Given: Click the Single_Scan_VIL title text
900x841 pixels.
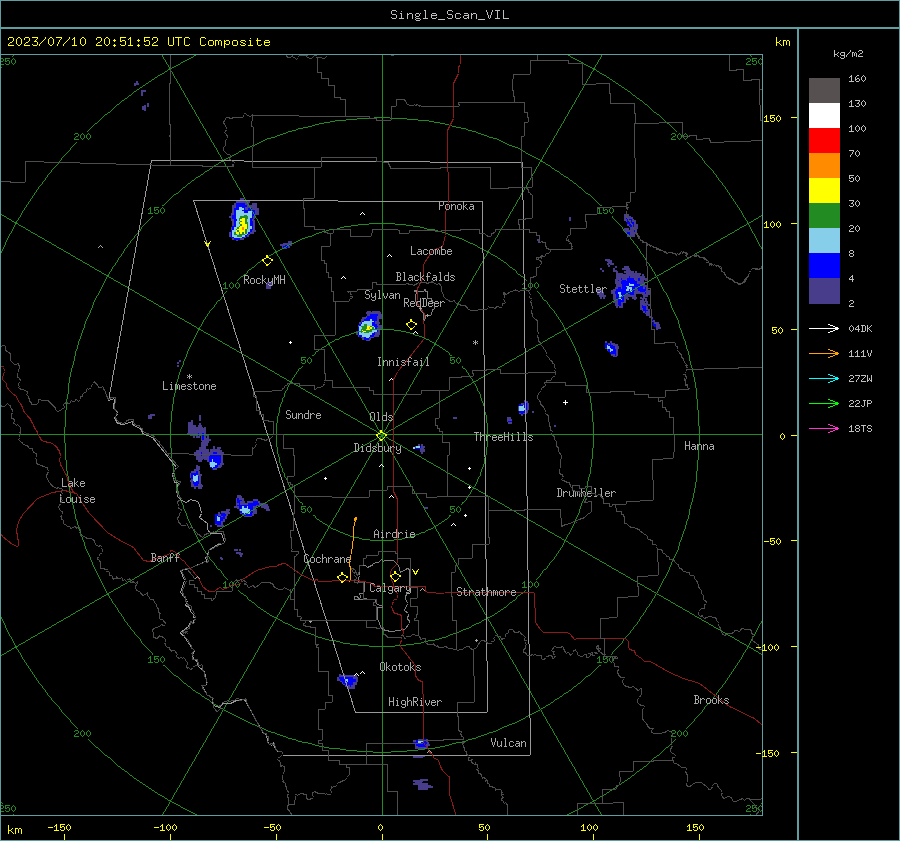Looking at the screenshot, I should [x=449, y=15].
